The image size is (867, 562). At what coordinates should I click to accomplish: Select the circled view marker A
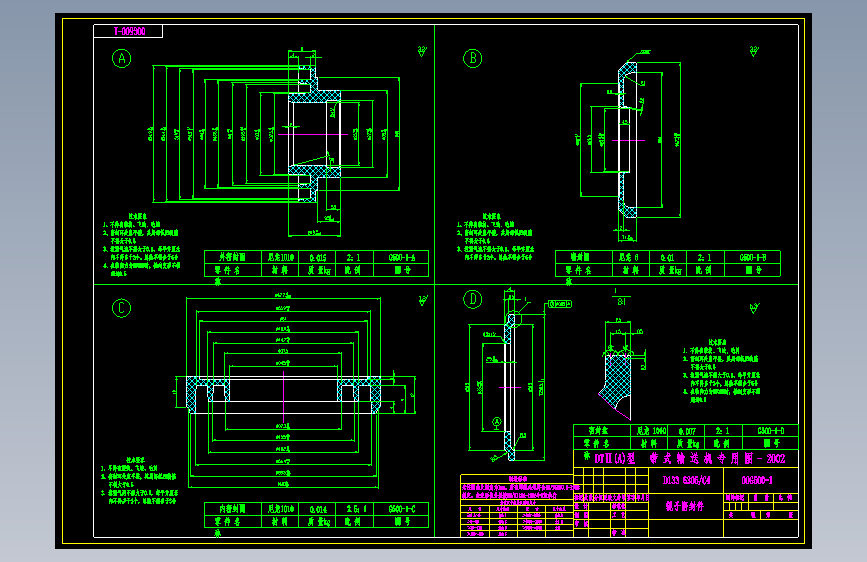(x=122, y=58)
